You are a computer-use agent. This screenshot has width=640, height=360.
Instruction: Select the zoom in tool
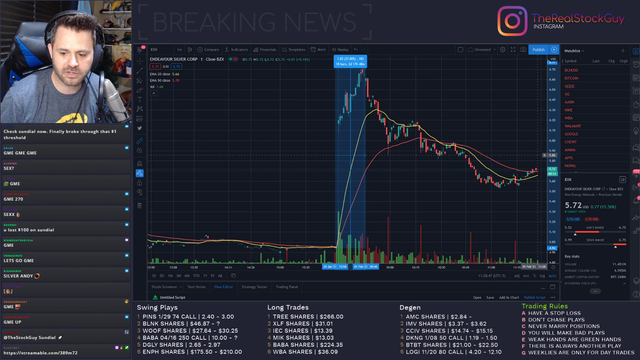(140, 151)
